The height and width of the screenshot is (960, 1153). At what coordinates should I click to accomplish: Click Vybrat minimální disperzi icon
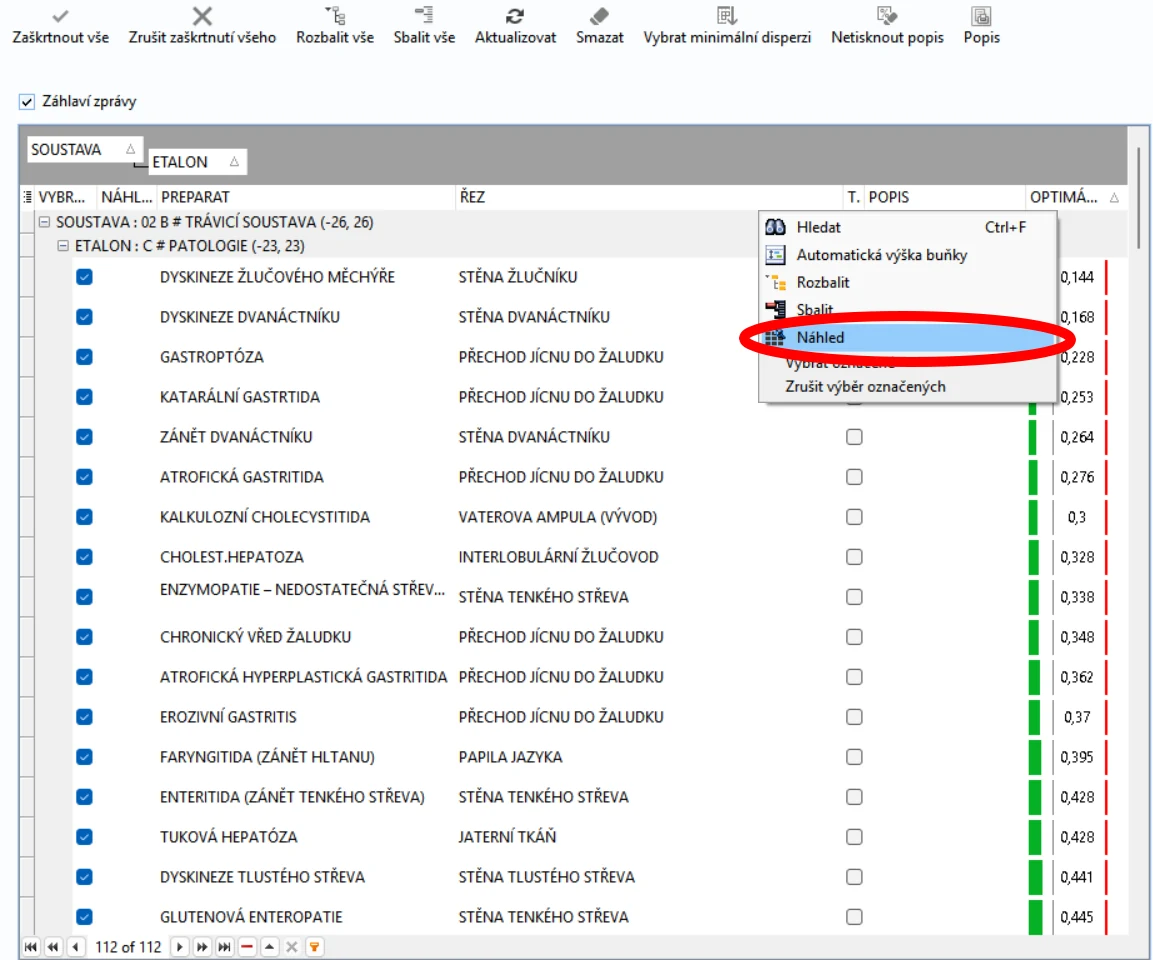(727, 15)
